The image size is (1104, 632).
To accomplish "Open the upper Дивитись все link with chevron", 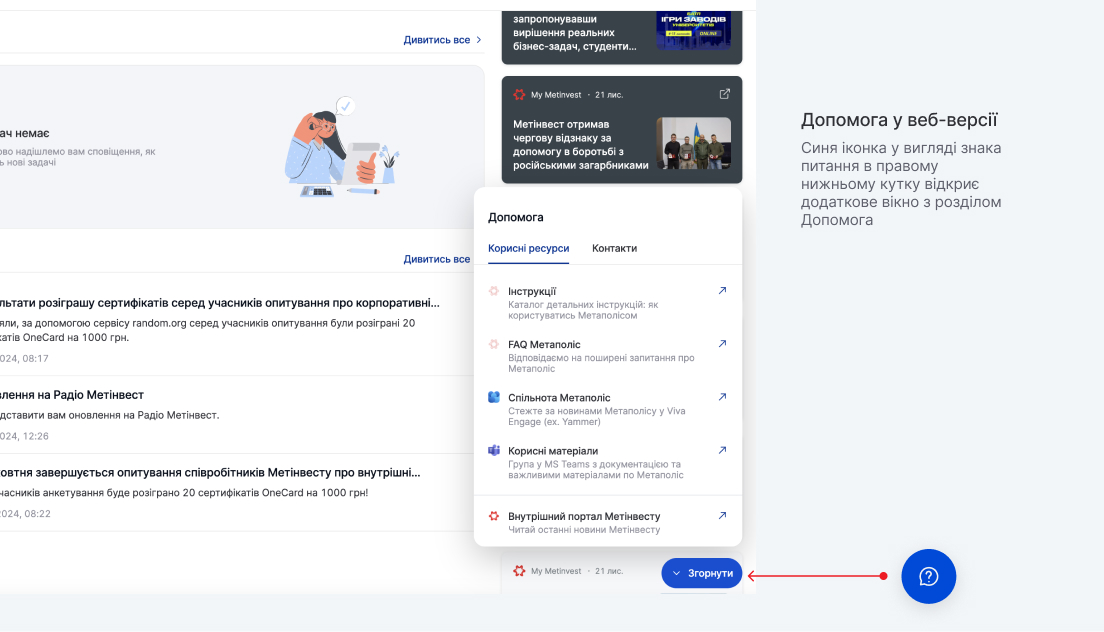I will [x=442, y=40].
